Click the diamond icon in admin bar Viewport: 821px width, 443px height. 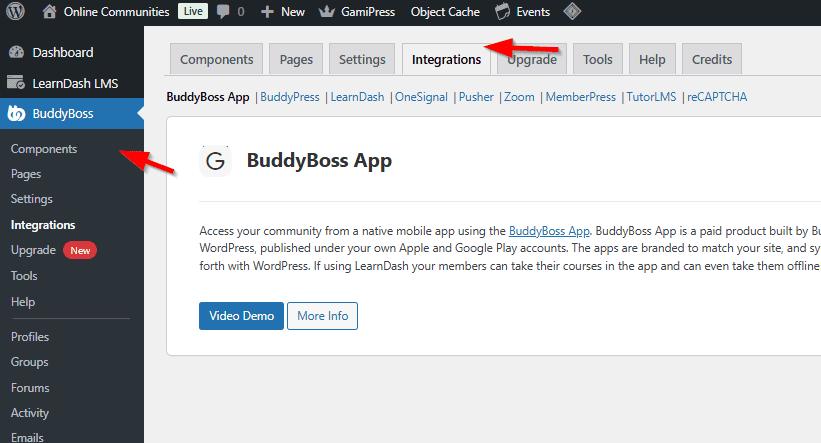[572, 12]
